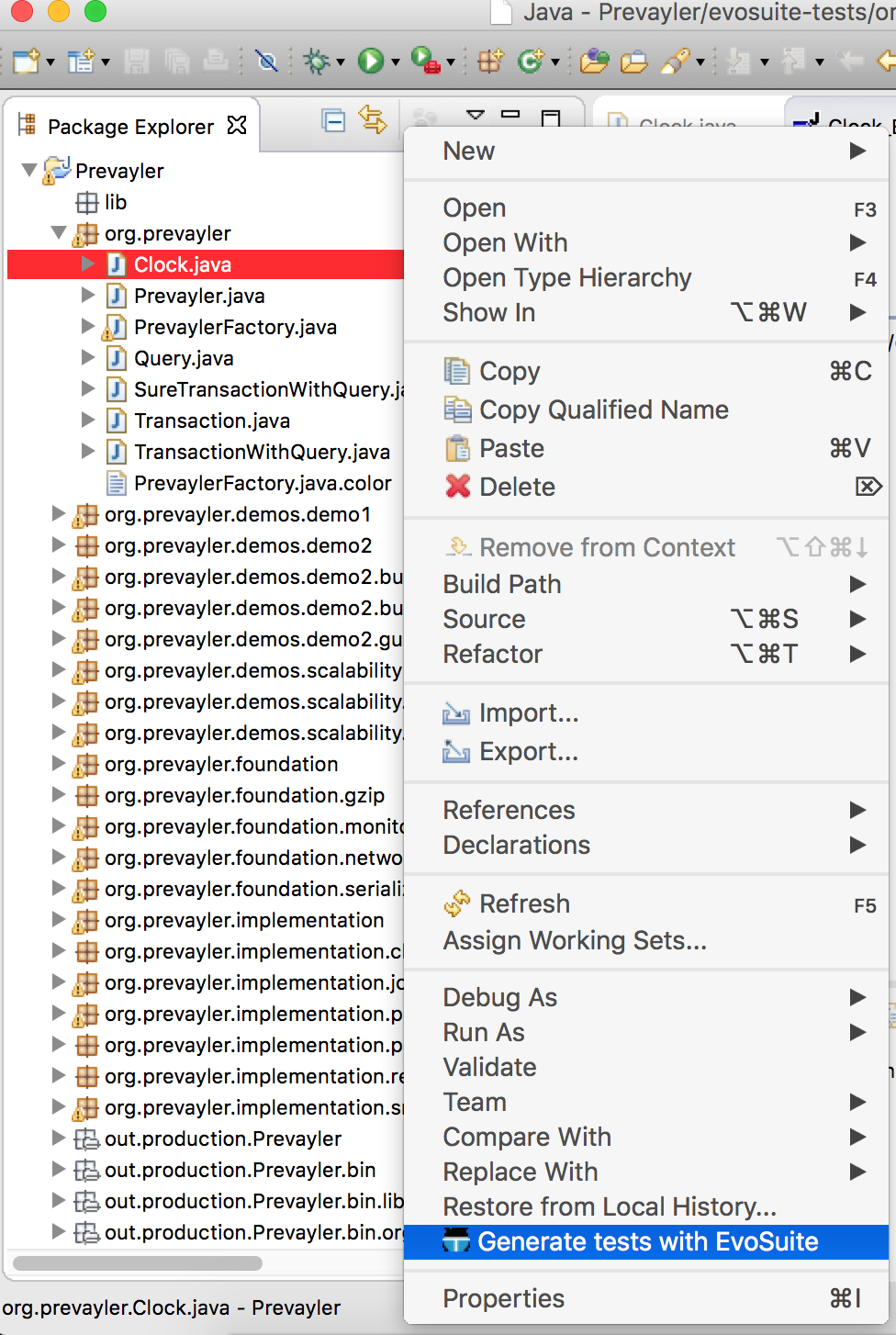896x1335 pixels.
Task: Collapse all items in Package Explorer
Action: tap(332, 120)
